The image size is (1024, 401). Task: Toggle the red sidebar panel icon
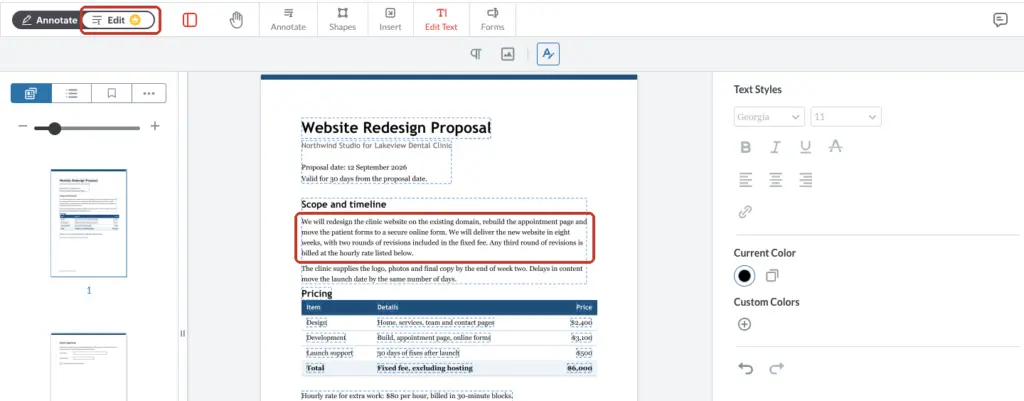(x=190, y=20)
